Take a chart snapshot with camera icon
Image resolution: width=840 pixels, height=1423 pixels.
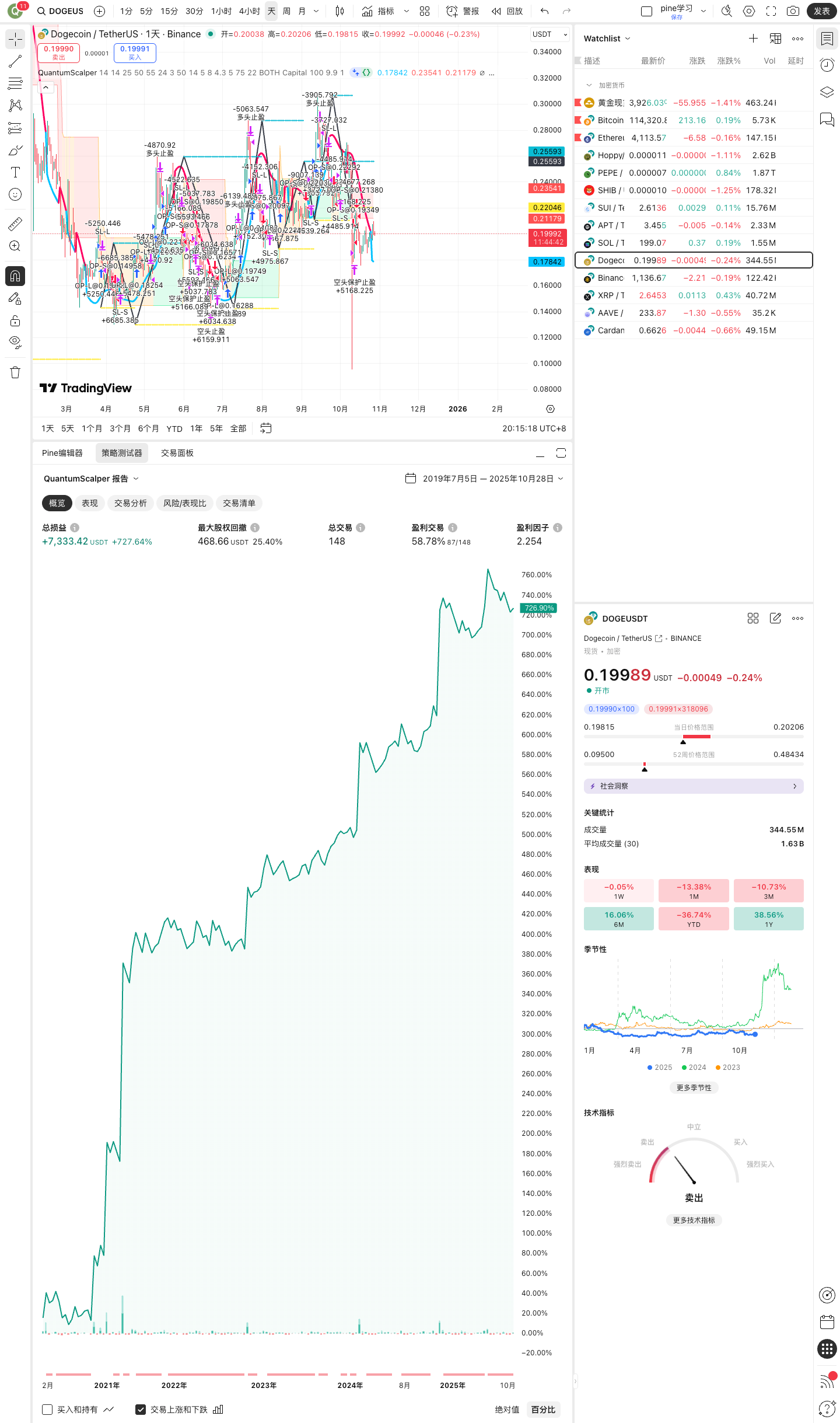pyautogui.click(x=793, y=11)
